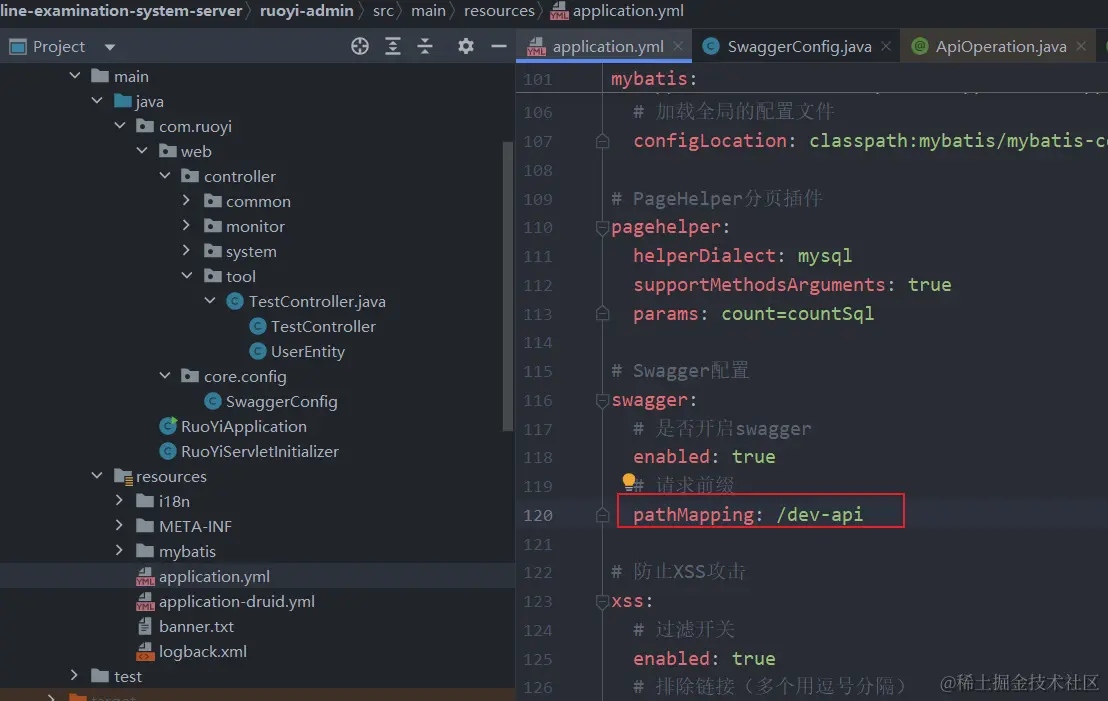Collapse the tool package chevron
The image size is (1108, 701).
point(187,276)
